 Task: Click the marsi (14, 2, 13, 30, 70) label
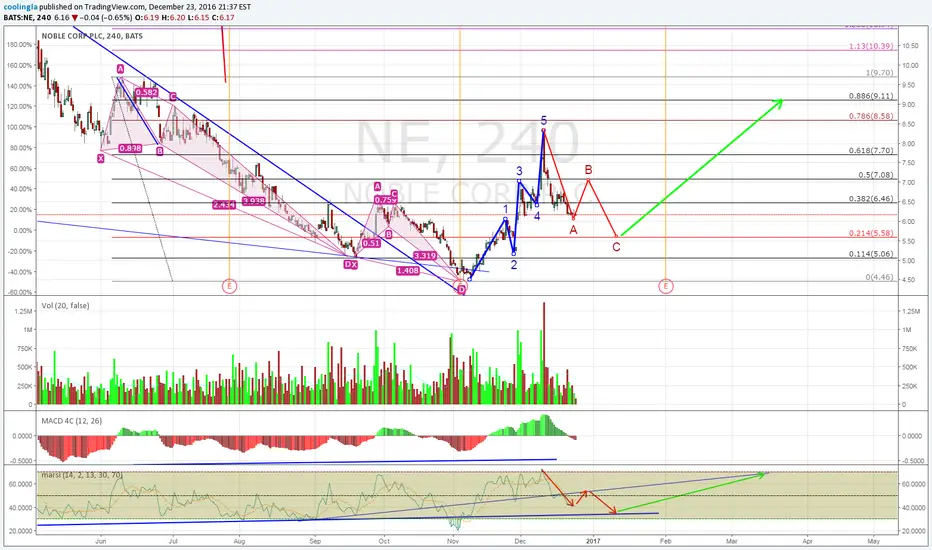tap(81, 475)
